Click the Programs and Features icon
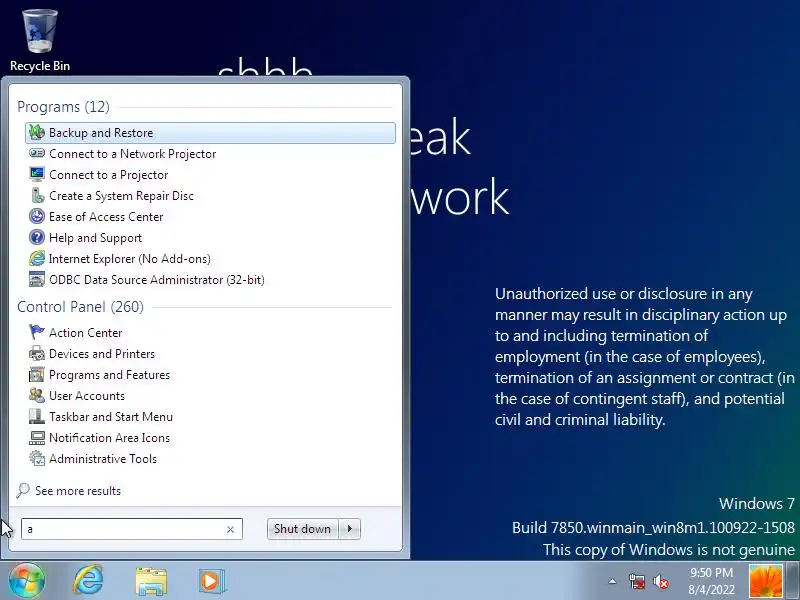 37,374
